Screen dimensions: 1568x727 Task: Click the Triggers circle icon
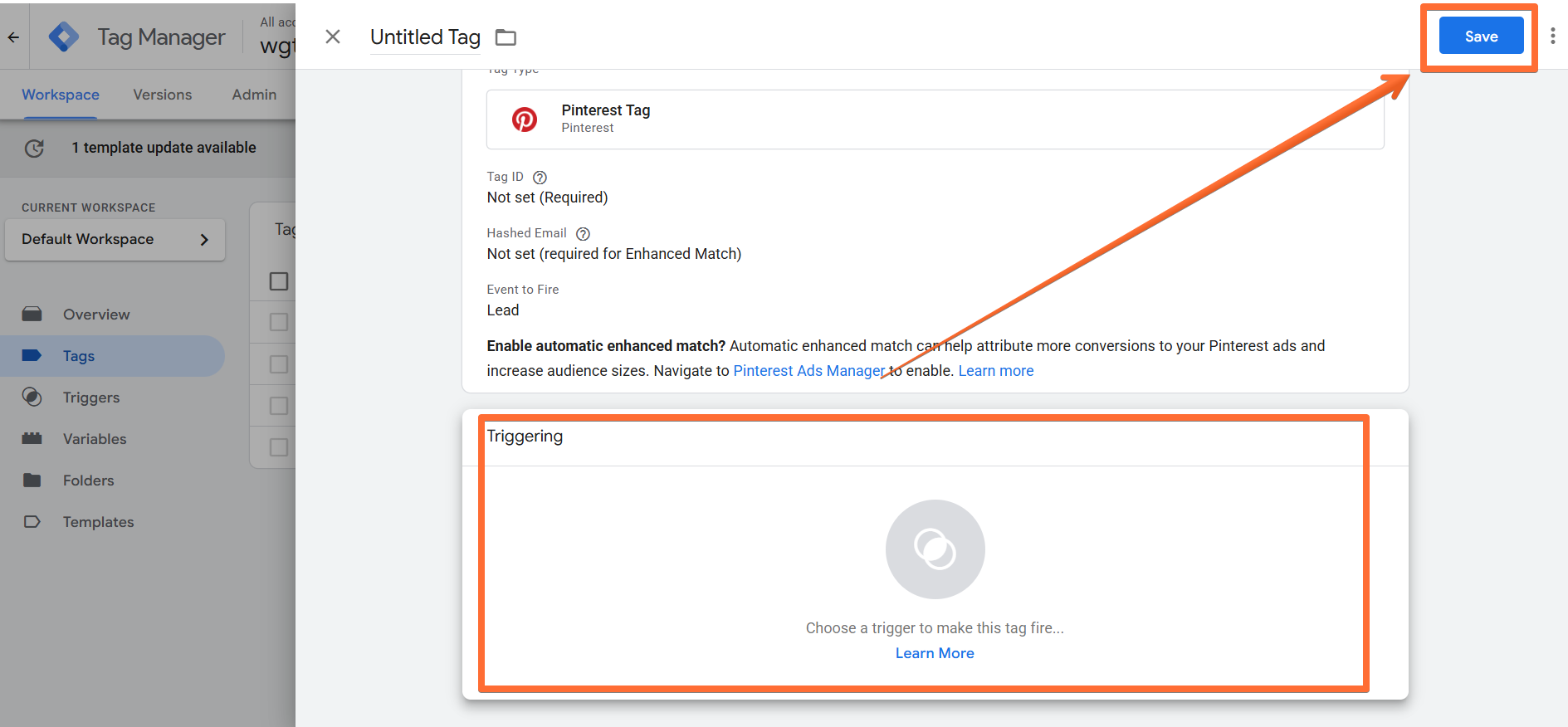[x=32, y=397]
